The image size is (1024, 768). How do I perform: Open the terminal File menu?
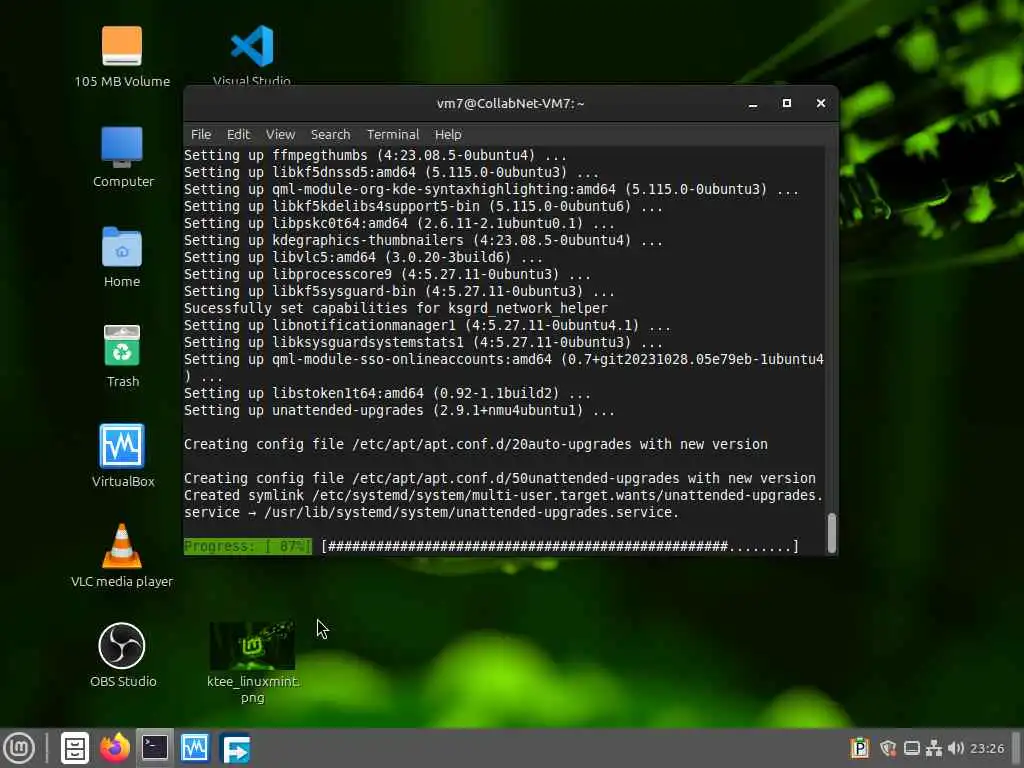point(201,135)
